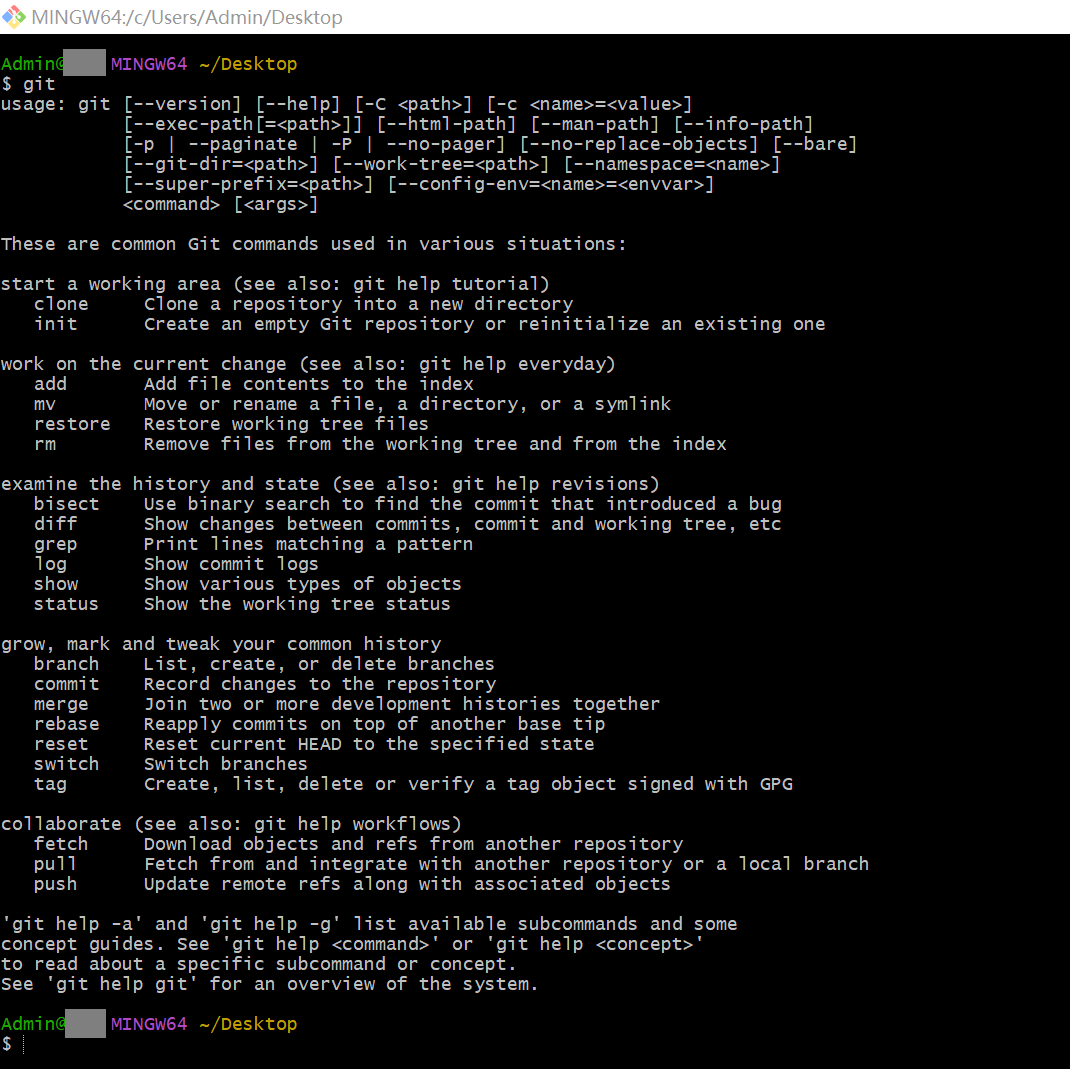This screenshot has width=1070, height=1069.
Task: Click 'Record changes to the repository'
Action: [x=320, y=684]
